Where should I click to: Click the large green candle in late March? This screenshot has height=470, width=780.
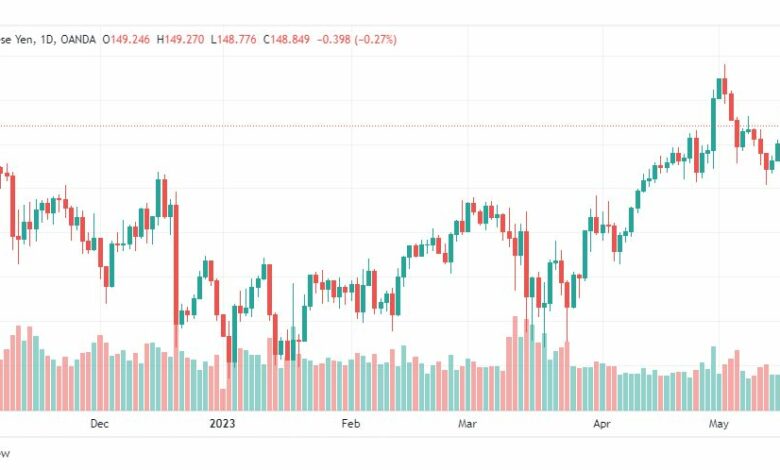point(585,254)
